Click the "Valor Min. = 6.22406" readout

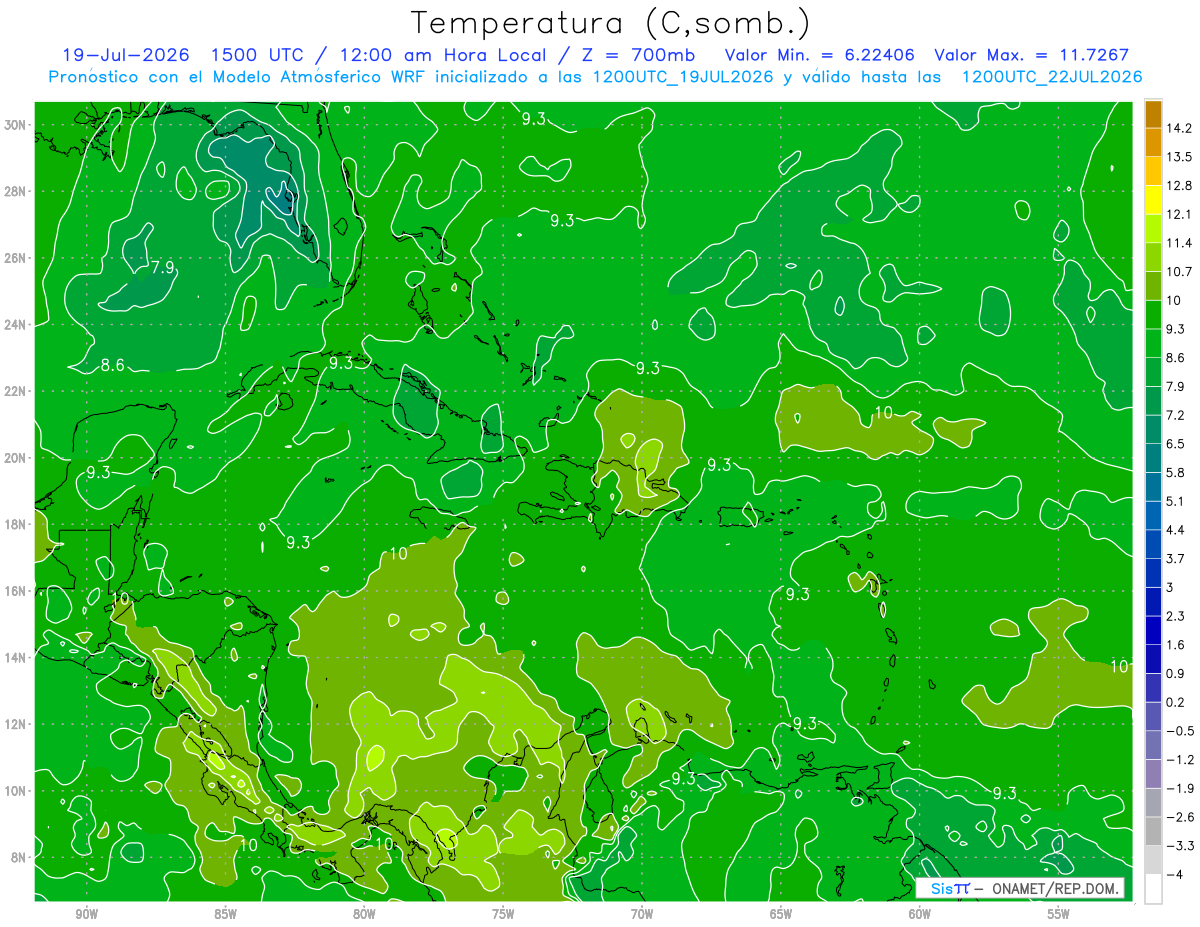(x=819, y=55)
